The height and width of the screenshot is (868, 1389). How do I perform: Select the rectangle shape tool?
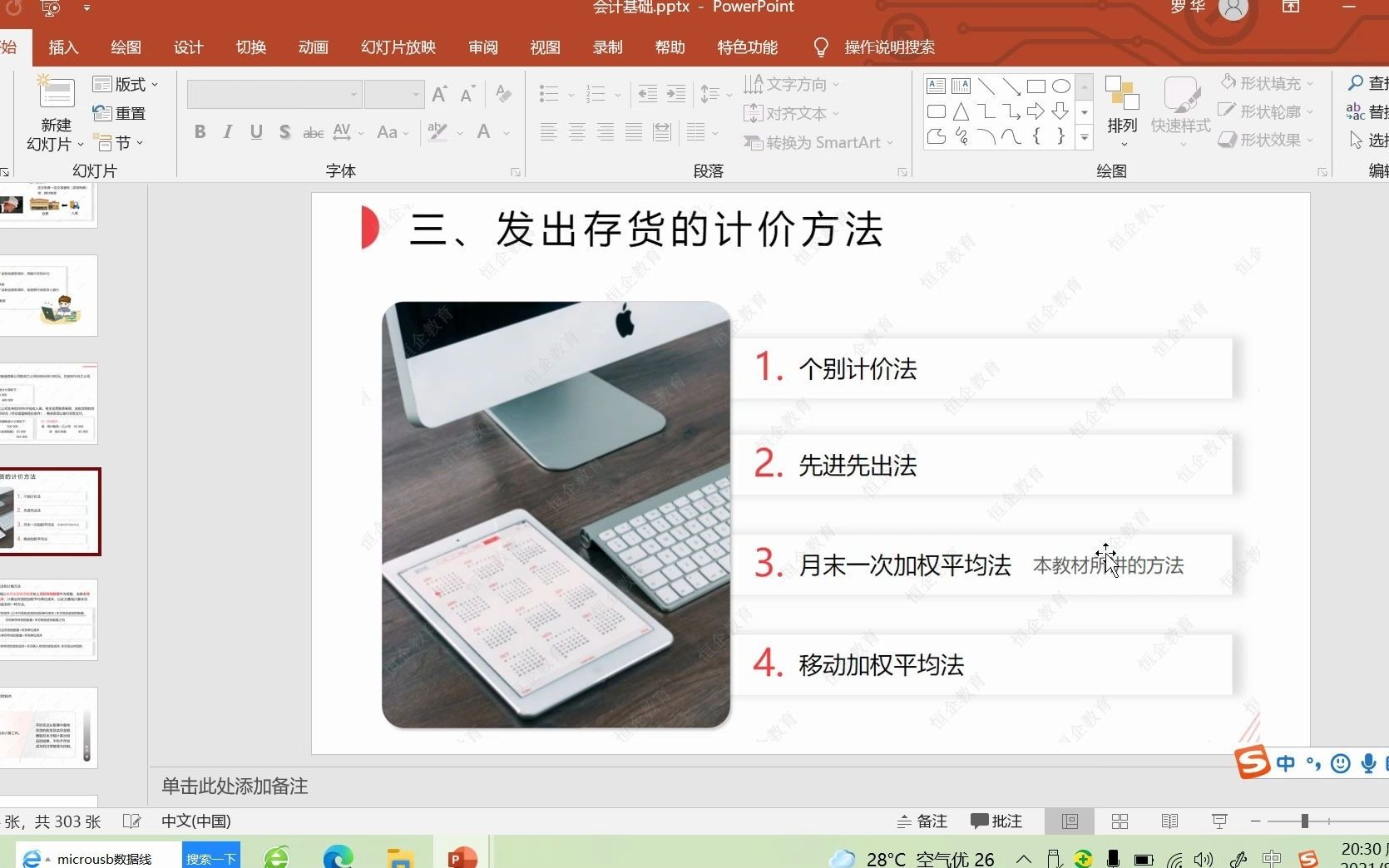coord(1035,85)
